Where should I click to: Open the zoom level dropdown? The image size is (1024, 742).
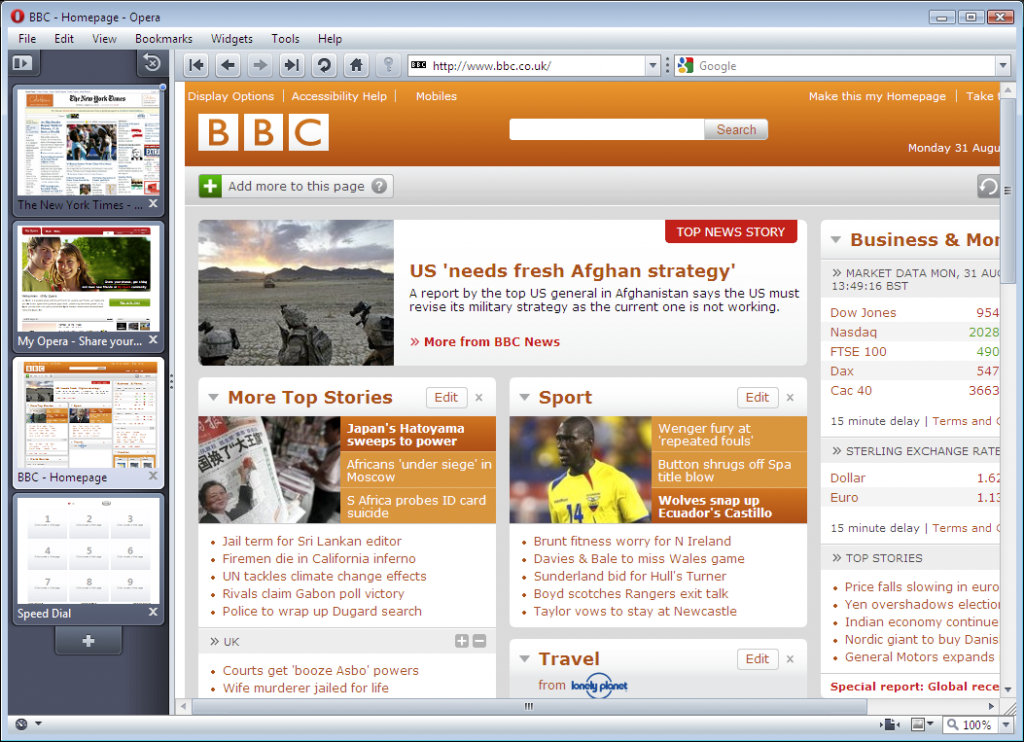pyautogui.click(x=1006, y=724)
